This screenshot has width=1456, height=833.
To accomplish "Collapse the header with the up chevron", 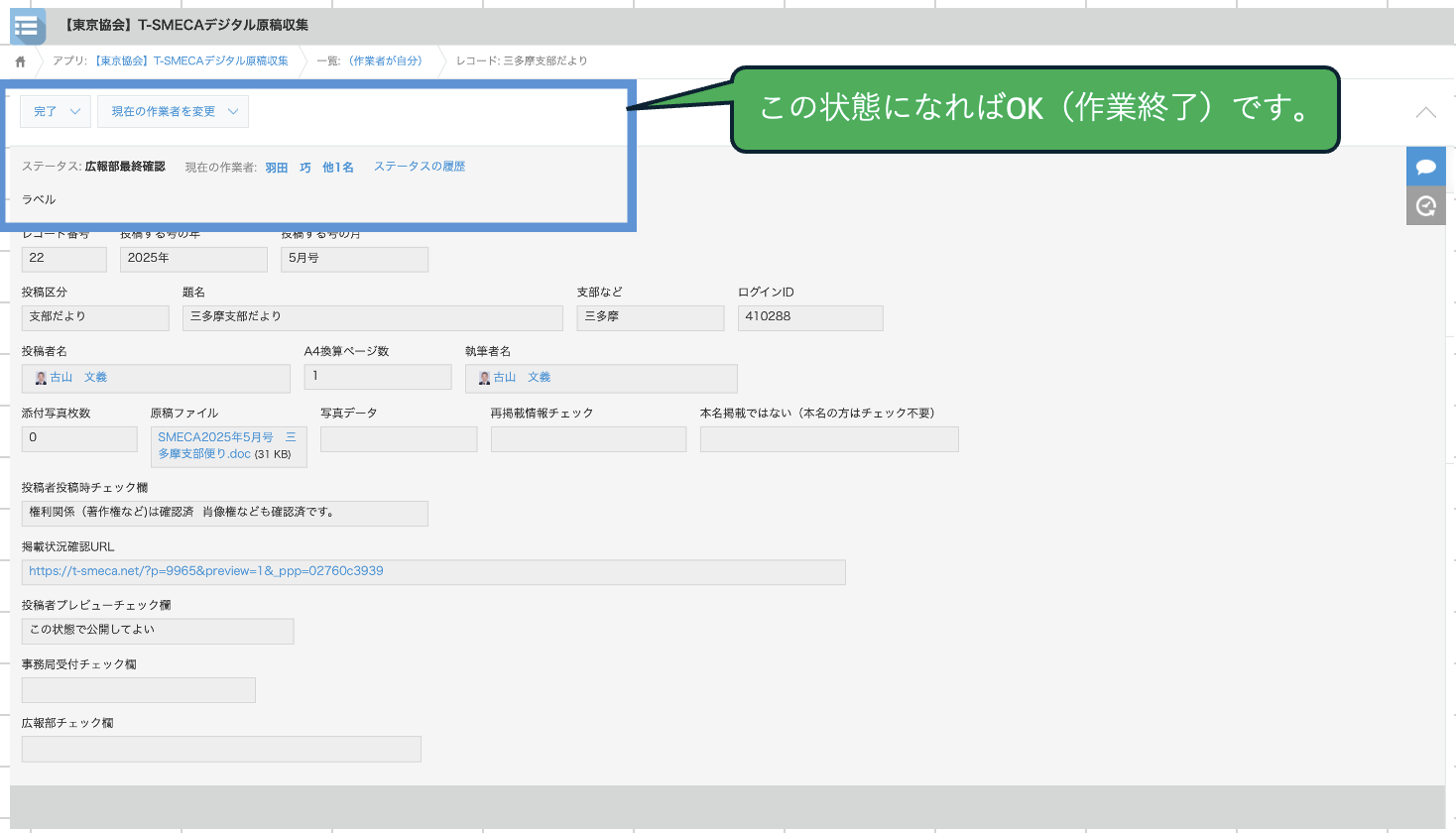I will (x=1425, y=112).
